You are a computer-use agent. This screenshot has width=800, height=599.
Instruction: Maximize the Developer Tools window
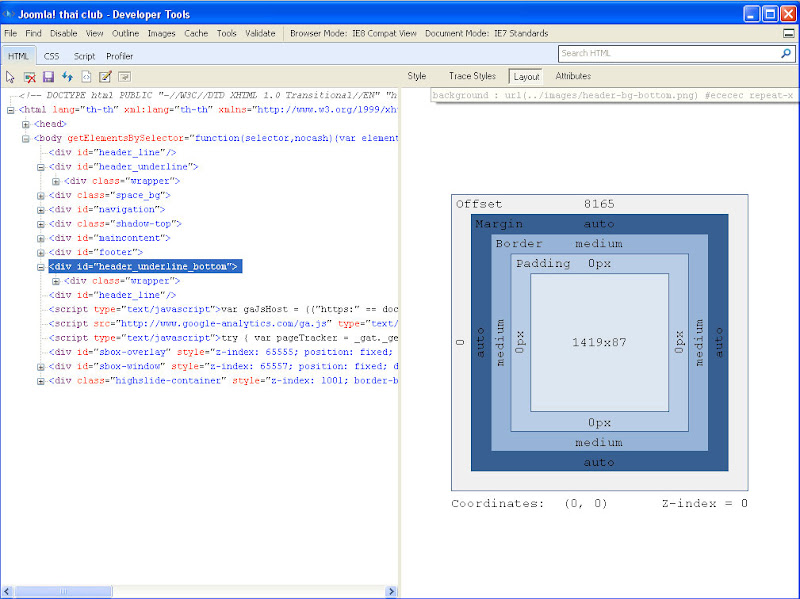point(769,14)
